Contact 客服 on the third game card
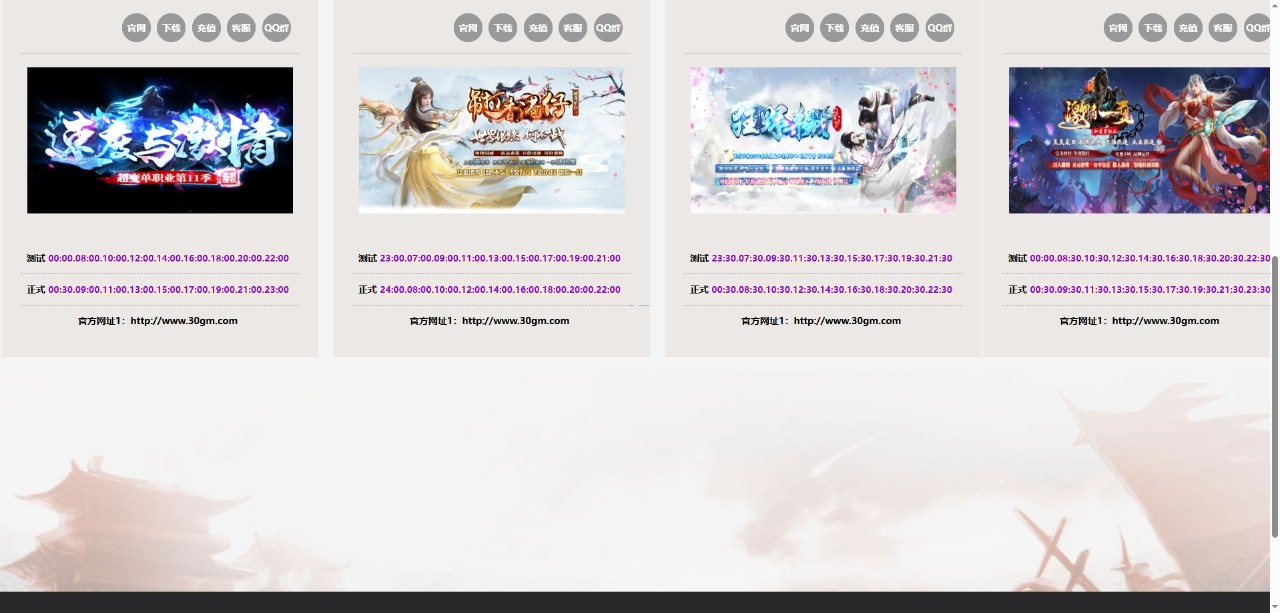The width and height of the screenshot is (1280, 613). [x=904, y=28]
